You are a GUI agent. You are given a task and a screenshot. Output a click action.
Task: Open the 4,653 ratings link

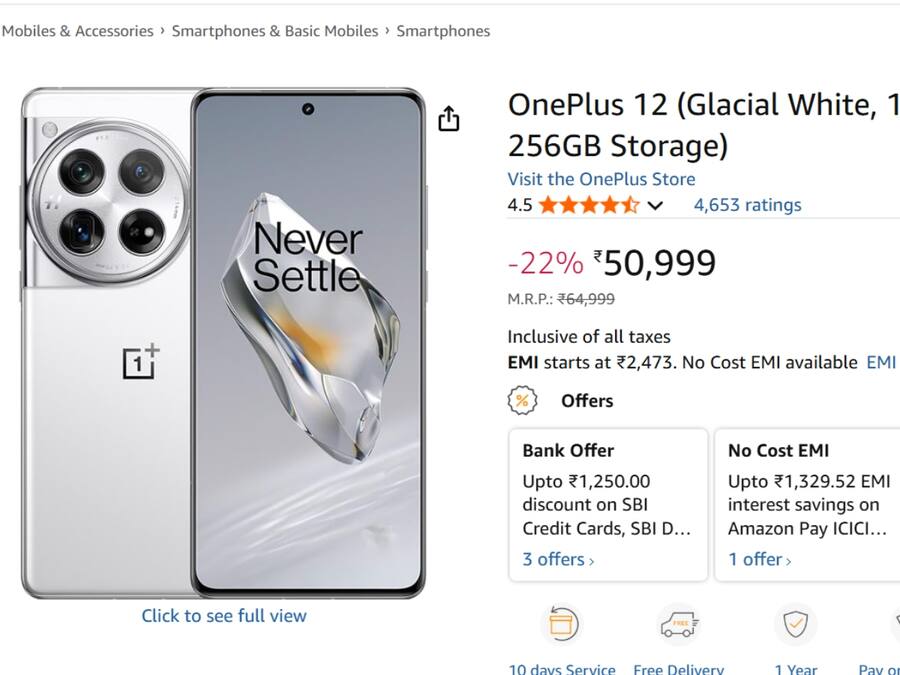[x=747, y=204]
